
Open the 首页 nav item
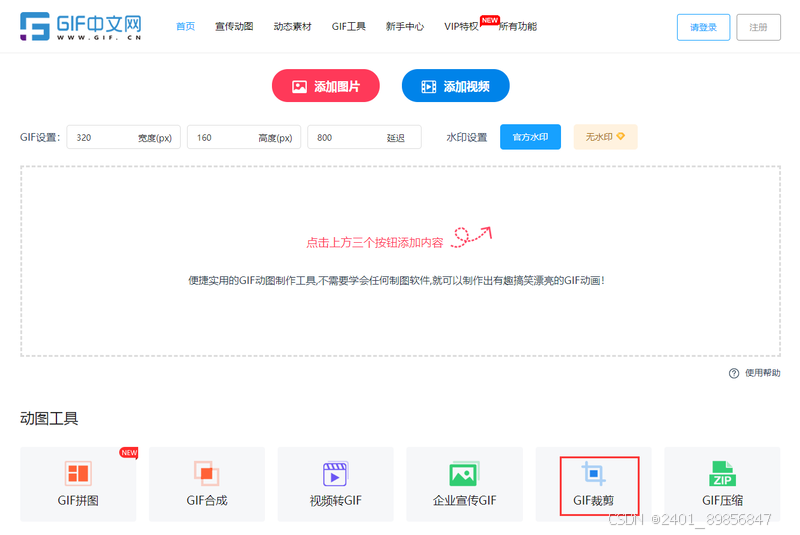pos(185,27)
